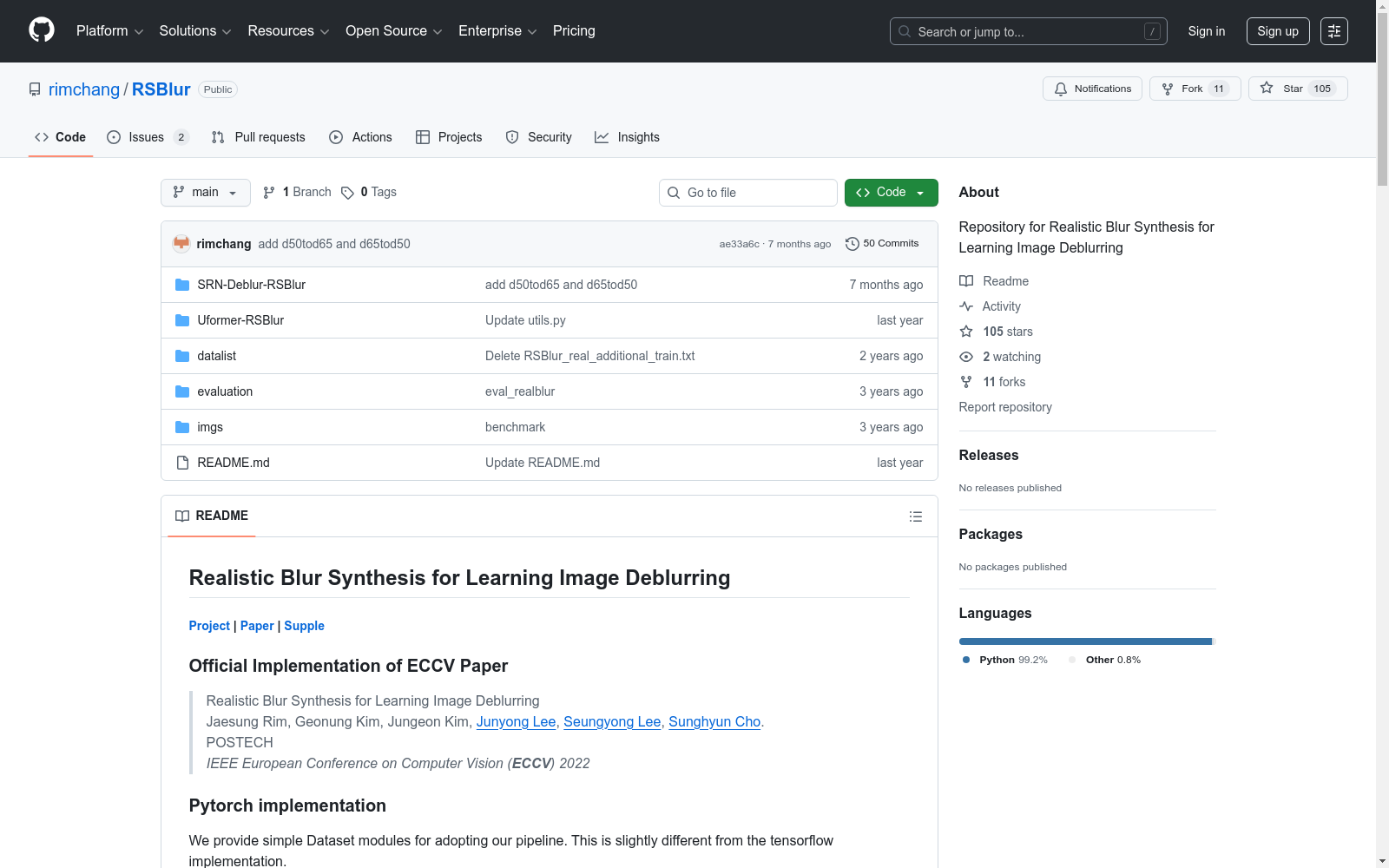Open the main branch selector dropdown
The height and width of the screenshot is (868, 1389).
[206, 193]
